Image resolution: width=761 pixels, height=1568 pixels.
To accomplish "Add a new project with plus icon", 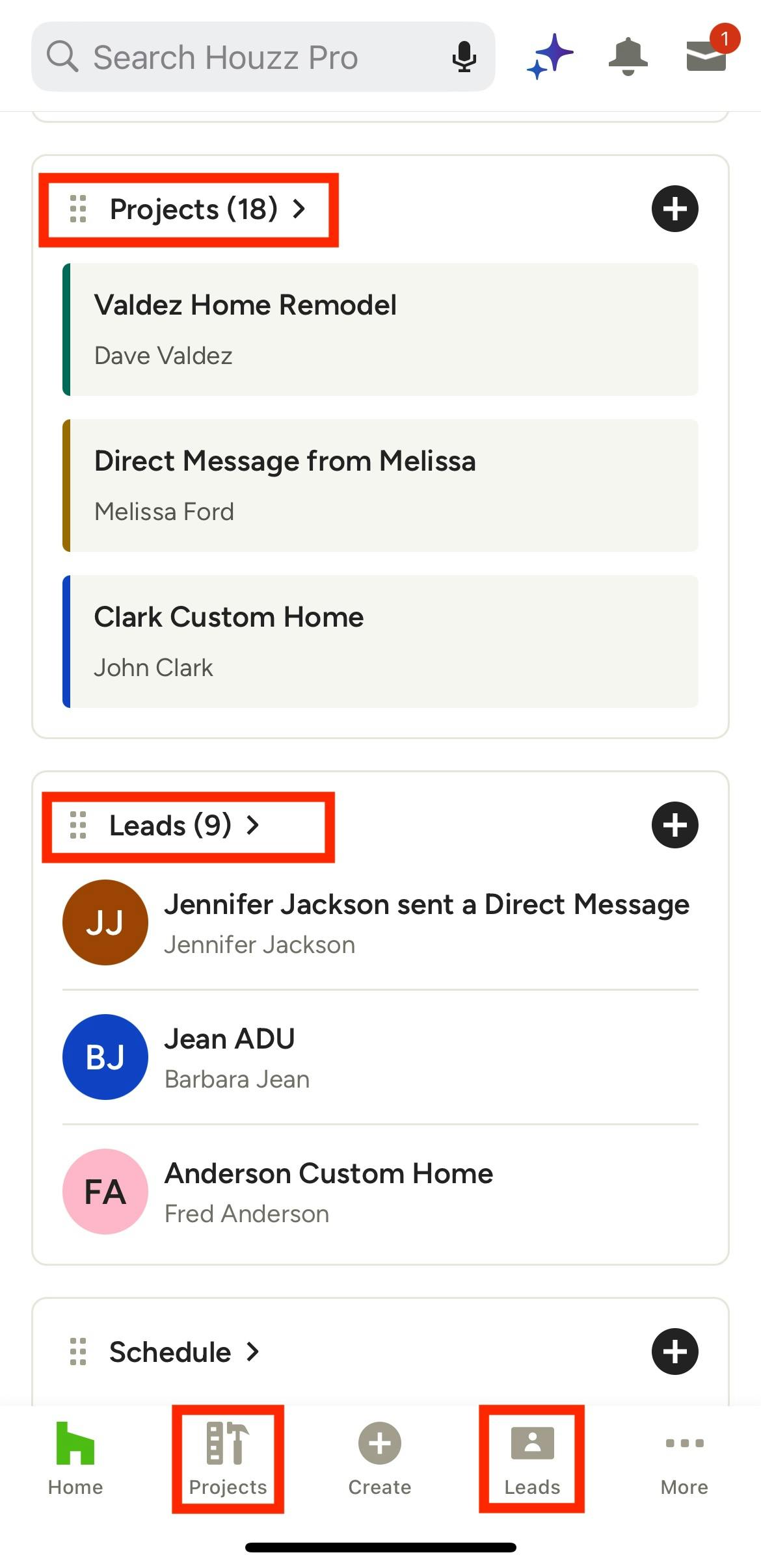I will click(674, 209).
